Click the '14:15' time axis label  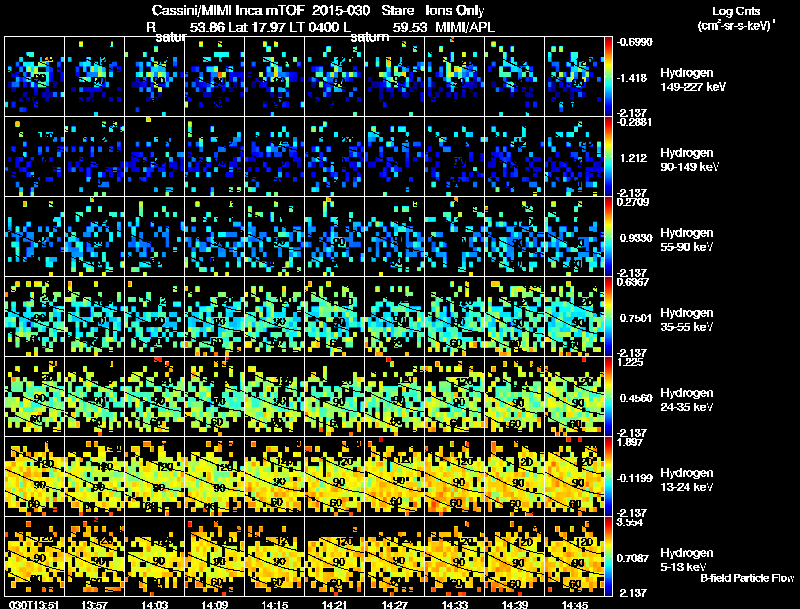[274, 605]
